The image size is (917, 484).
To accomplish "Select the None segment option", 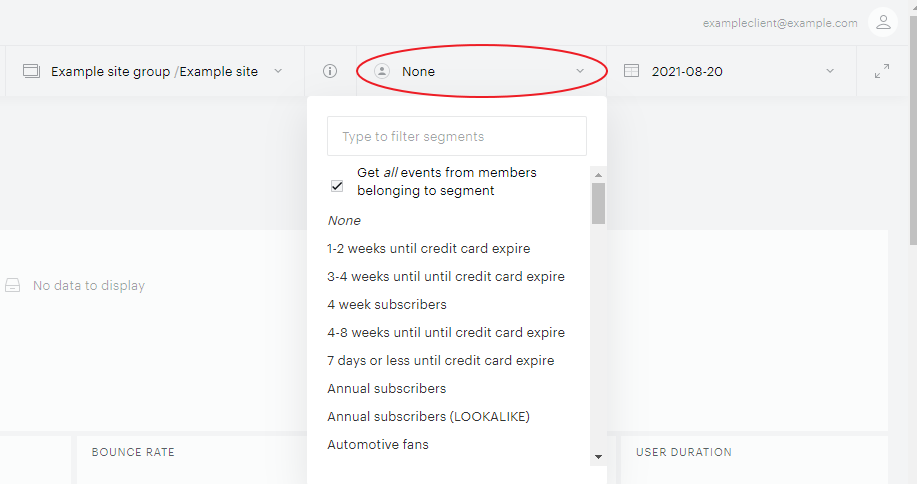I will [344, 220].
